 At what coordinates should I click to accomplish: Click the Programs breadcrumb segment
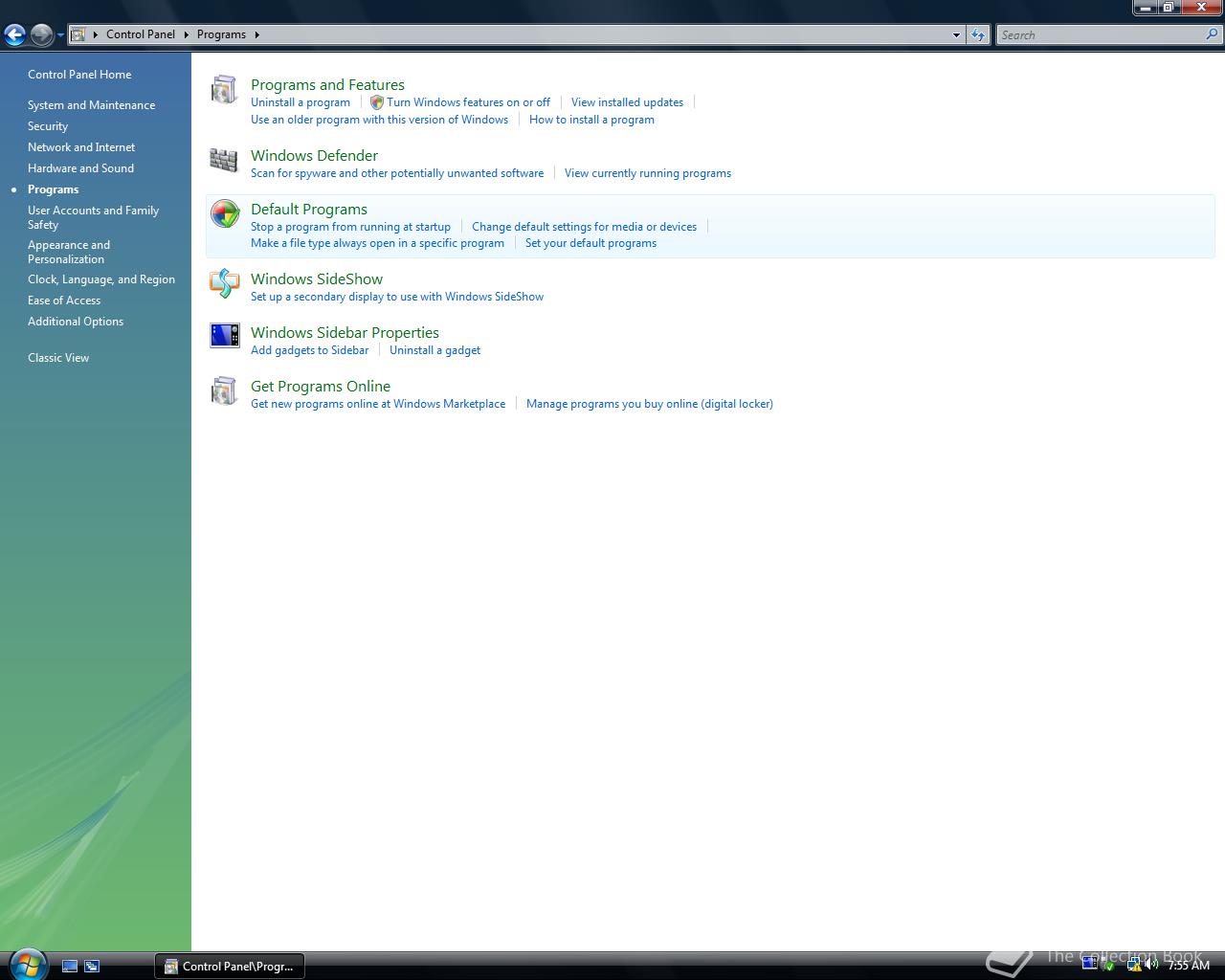coord(221,34)
